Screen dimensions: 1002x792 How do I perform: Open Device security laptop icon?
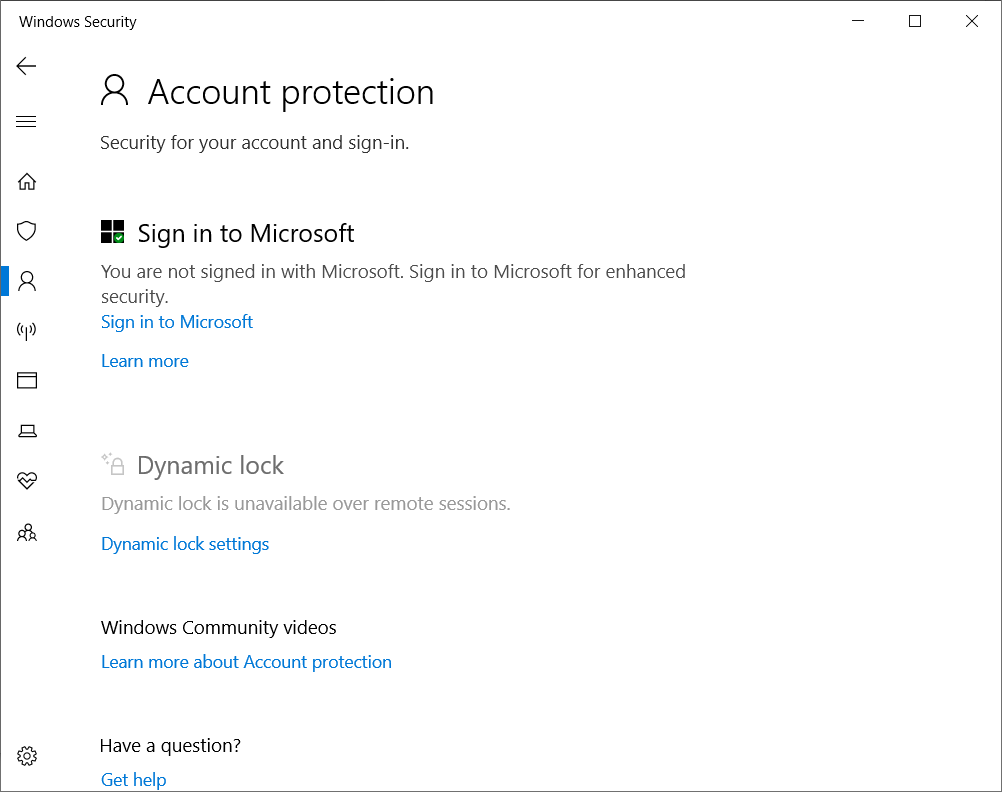[x=27, y=431]
